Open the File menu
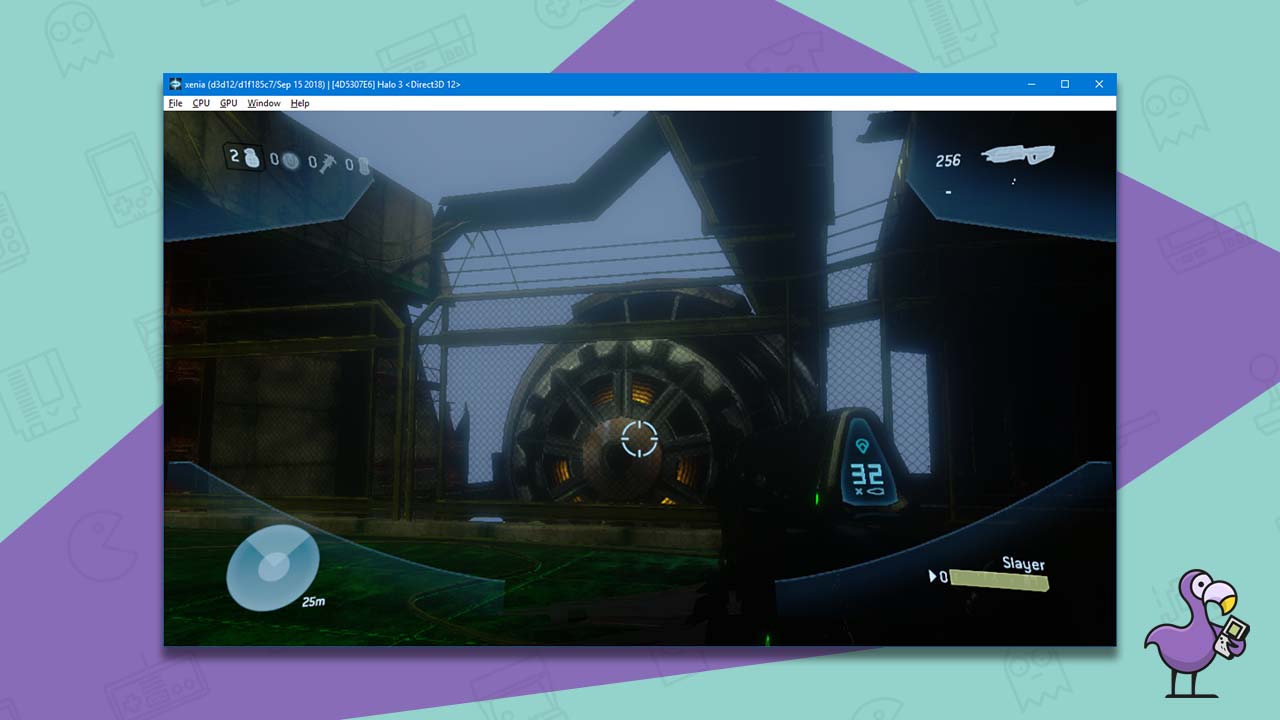This screenshot has height=720, width=1280. (x=175, y=103)
